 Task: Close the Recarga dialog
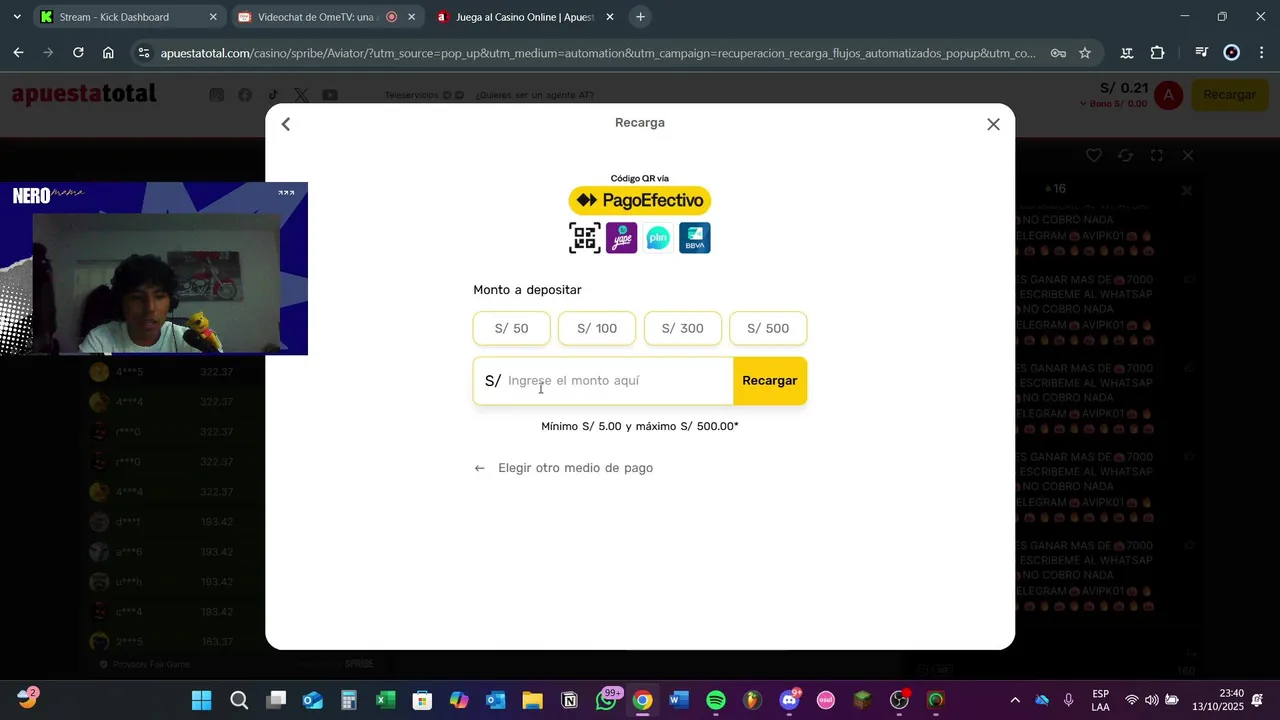coord(993,124)
